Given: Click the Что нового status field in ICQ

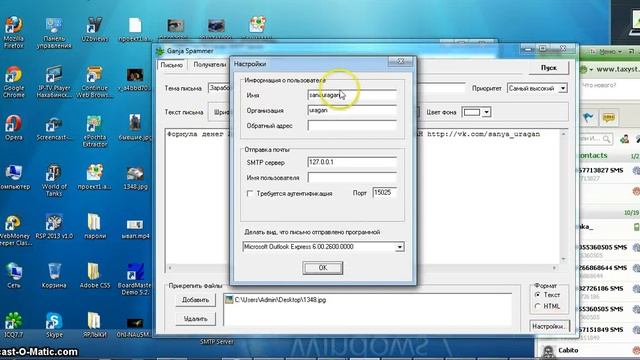Looking at the screenshot, I should tap(610, 85).
